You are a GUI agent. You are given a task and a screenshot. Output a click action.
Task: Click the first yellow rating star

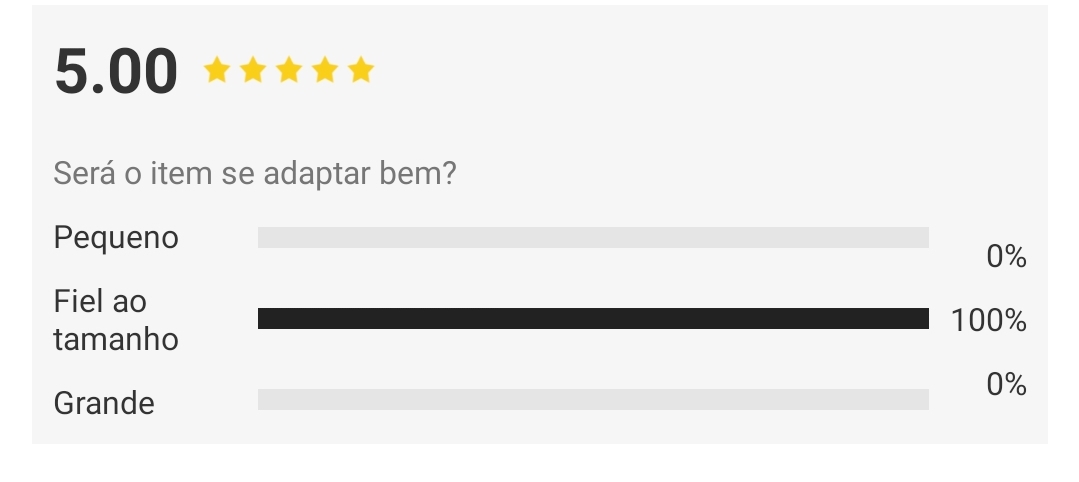coord(217,70)
